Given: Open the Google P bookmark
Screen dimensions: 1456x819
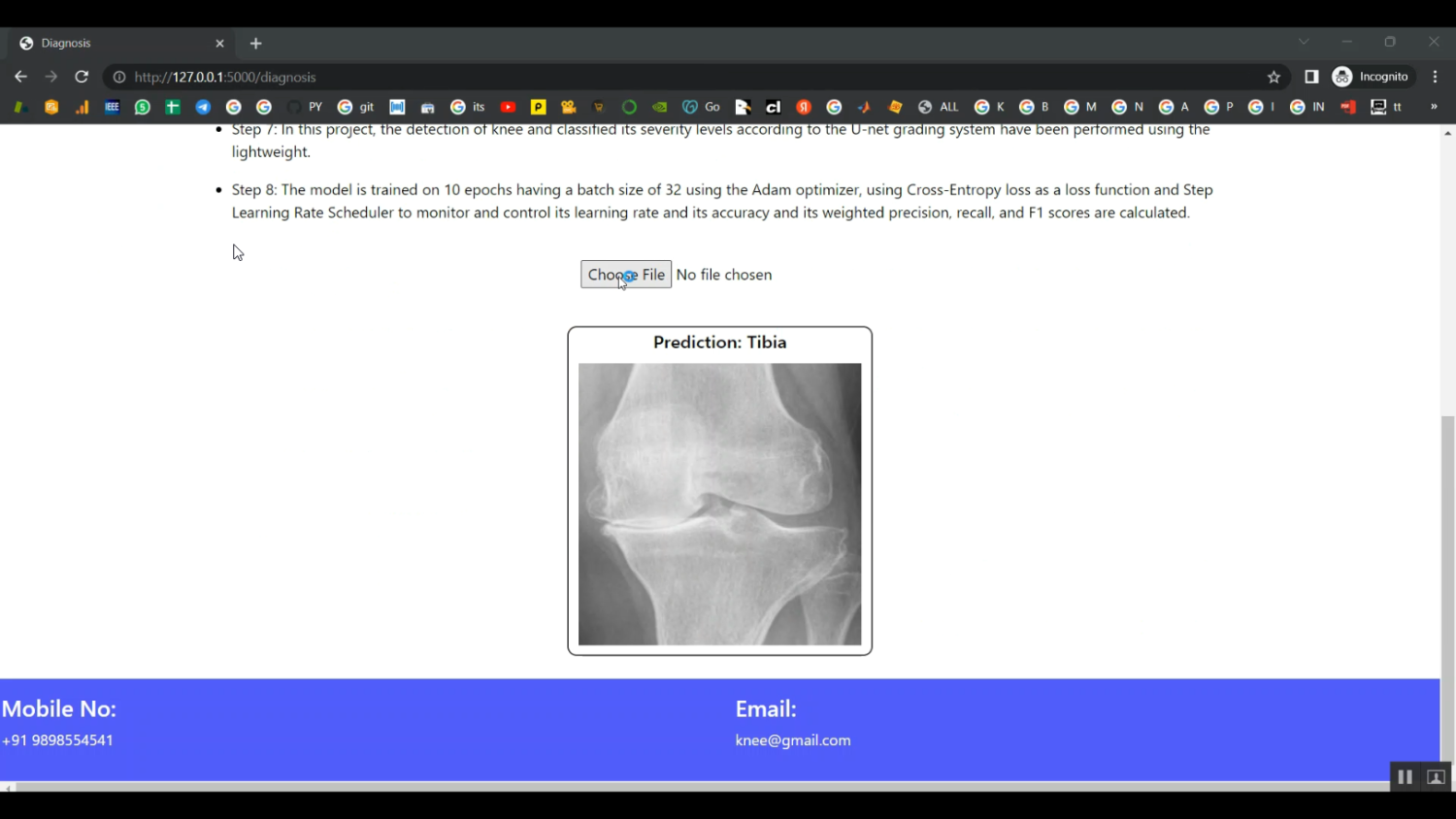Looking at the screenshot, I should pyautogui.click(x=1218, y=107).
